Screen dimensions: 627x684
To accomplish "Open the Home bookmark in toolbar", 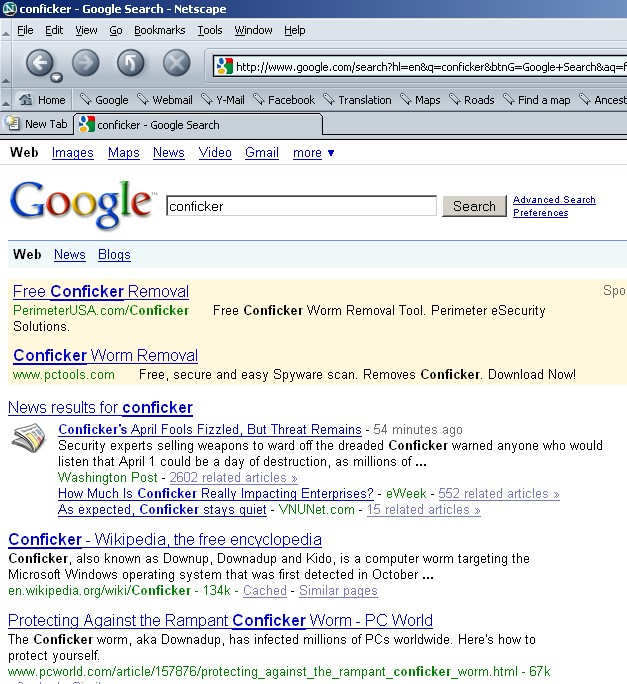I will 42,100.
